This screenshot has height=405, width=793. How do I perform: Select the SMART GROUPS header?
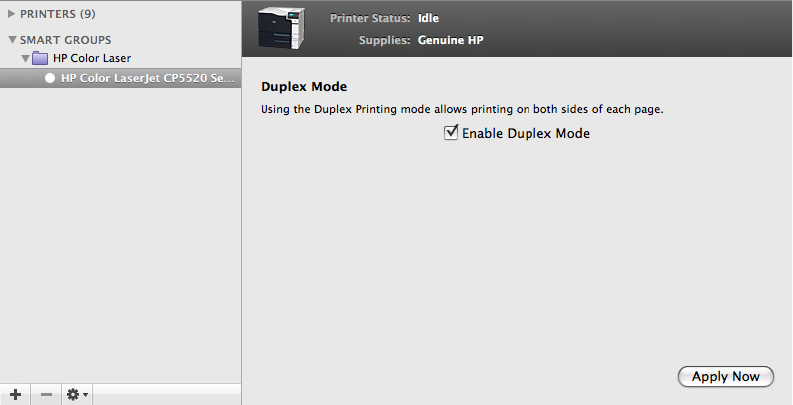coord(66,40)
